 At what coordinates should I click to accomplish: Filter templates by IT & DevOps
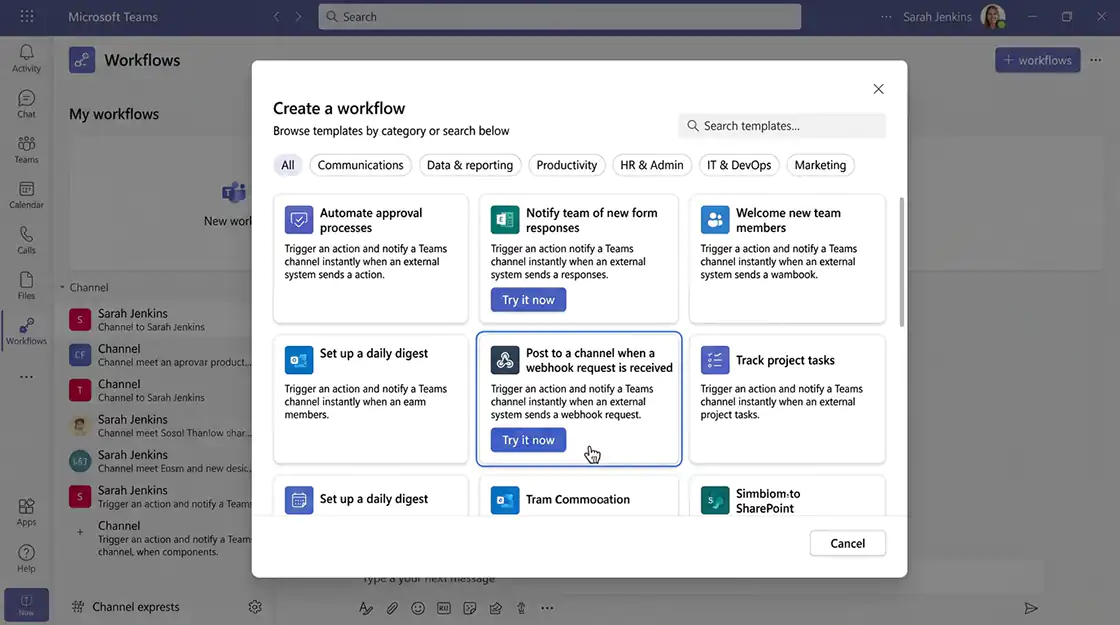tap(739, 165)
